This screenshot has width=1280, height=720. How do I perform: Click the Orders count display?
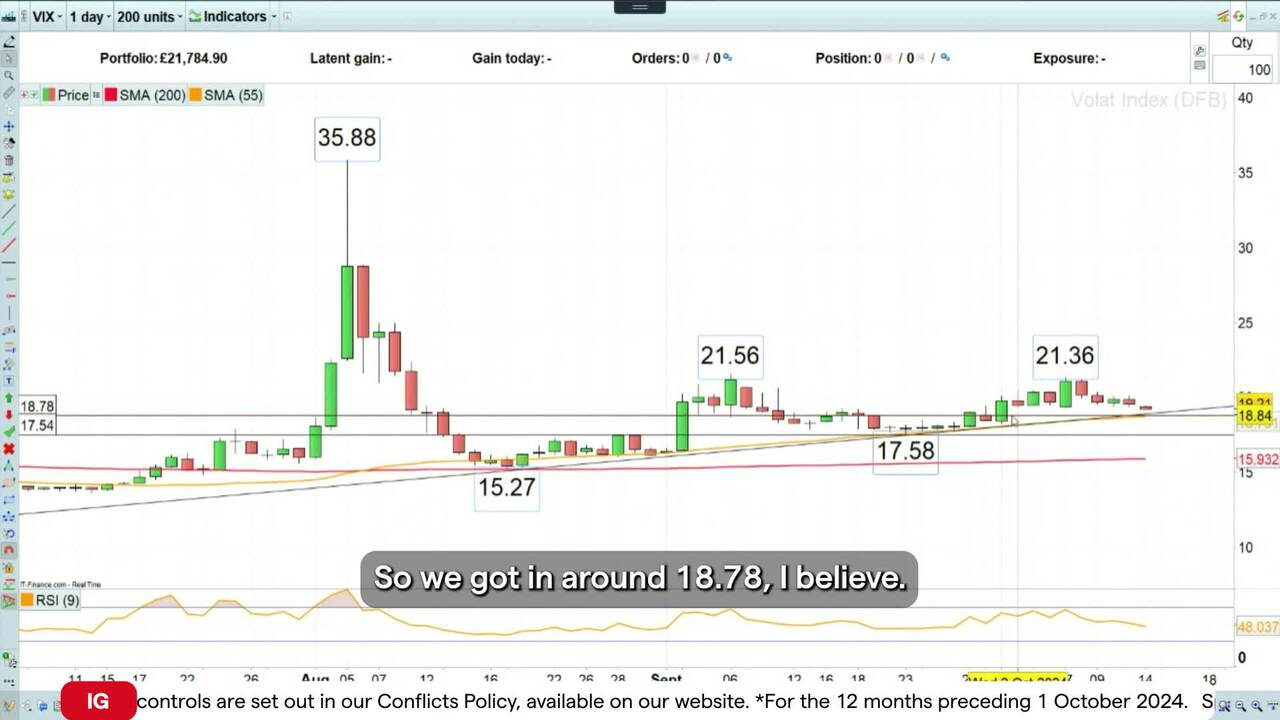click(682, 58)
